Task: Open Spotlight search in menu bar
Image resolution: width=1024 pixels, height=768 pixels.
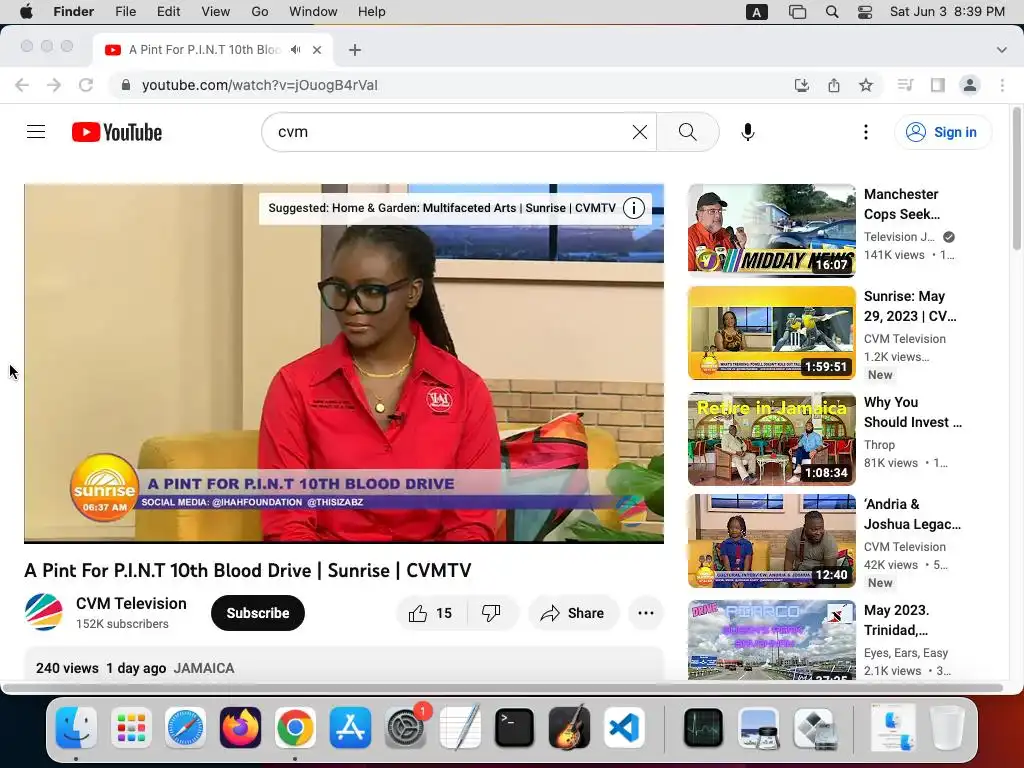Action: tap(832, 12)
